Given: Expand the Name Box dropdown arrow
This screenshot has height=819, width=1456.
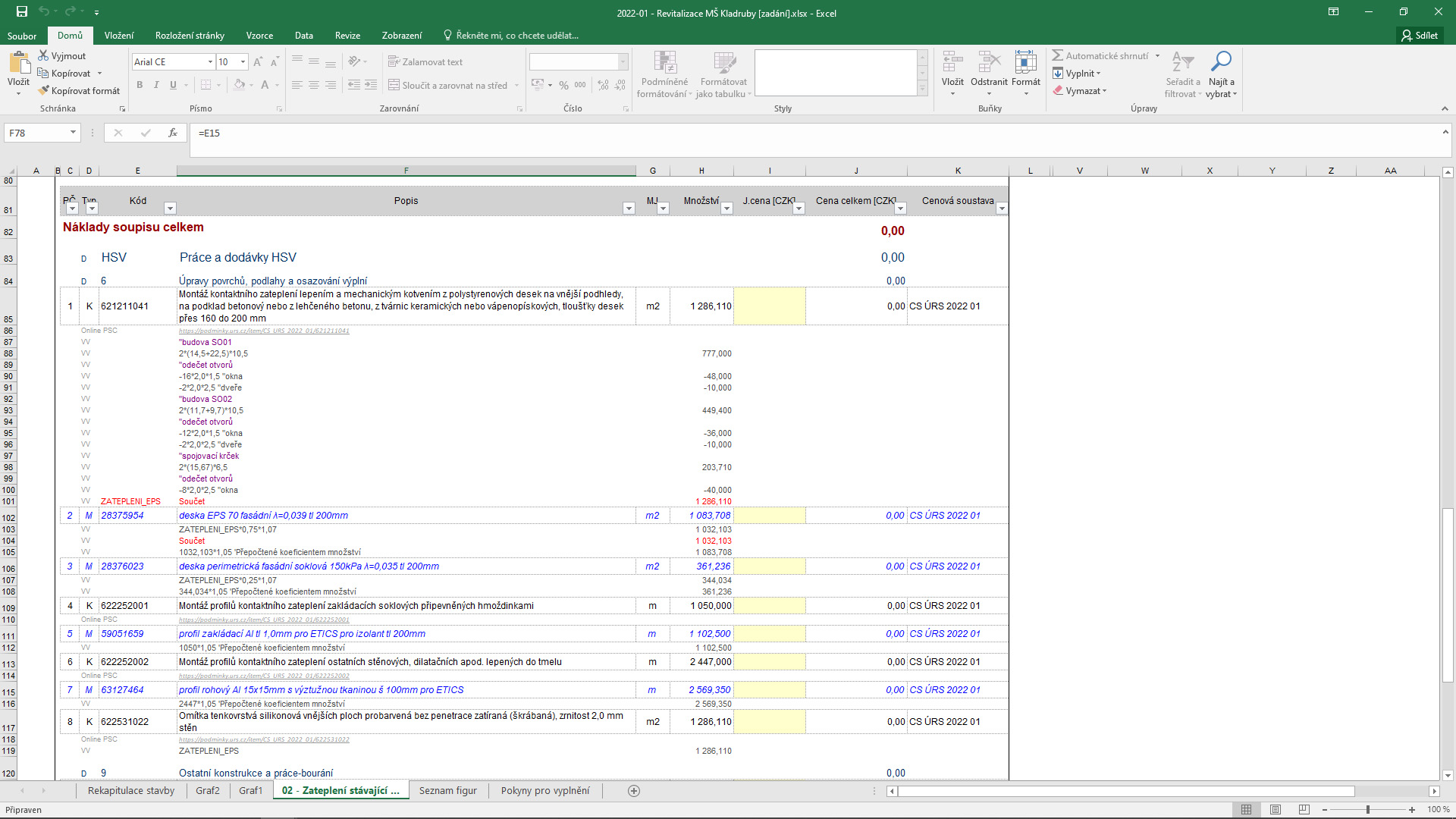Looking at the screenshot, I should click(73, 133).
